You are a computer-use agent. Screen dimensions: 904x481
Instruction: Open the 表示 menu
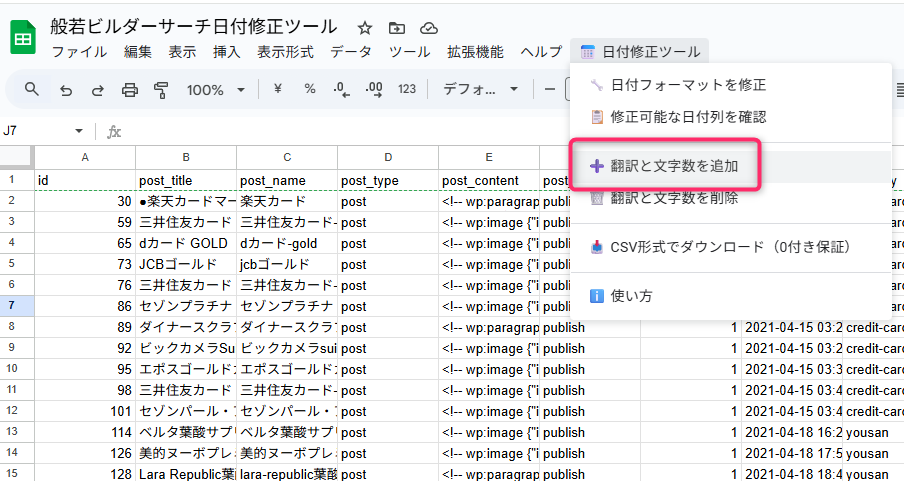pyautogui.click(x=182, y=52)
